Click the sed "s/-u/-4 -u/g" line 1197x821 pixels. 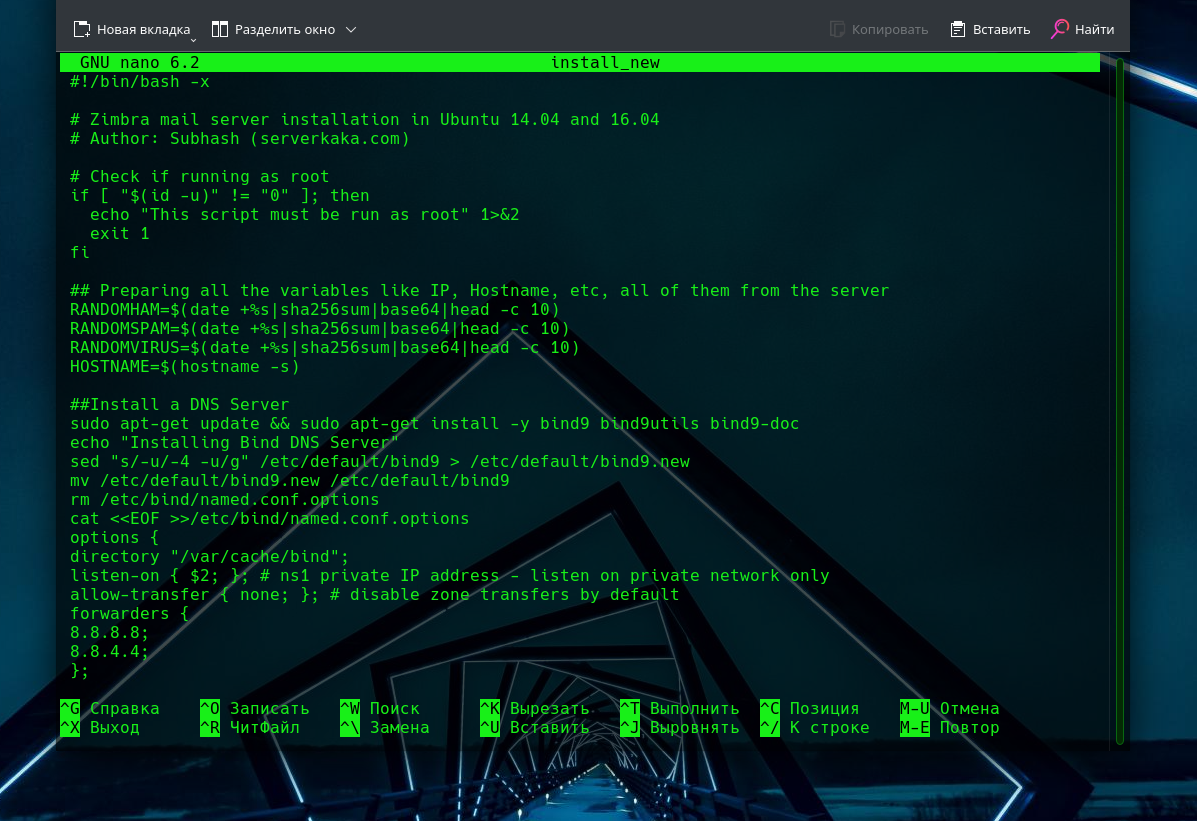pos(380,462)
